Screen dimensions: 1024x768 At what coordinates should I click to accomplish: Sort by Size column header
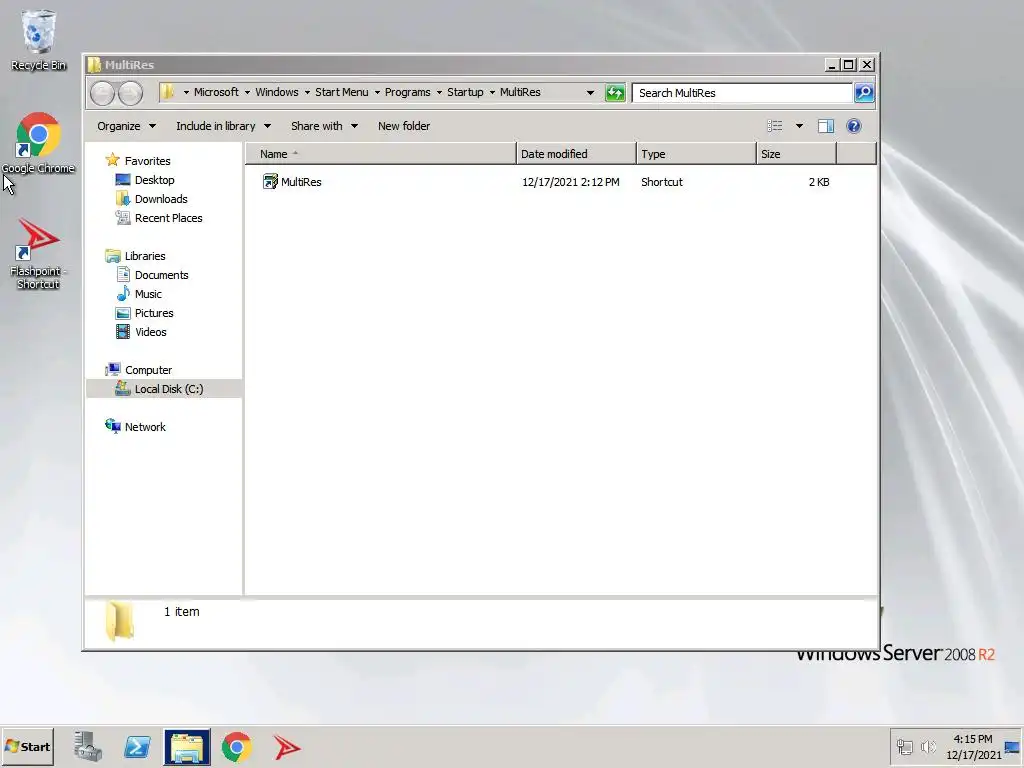click(x=796, y=154)
